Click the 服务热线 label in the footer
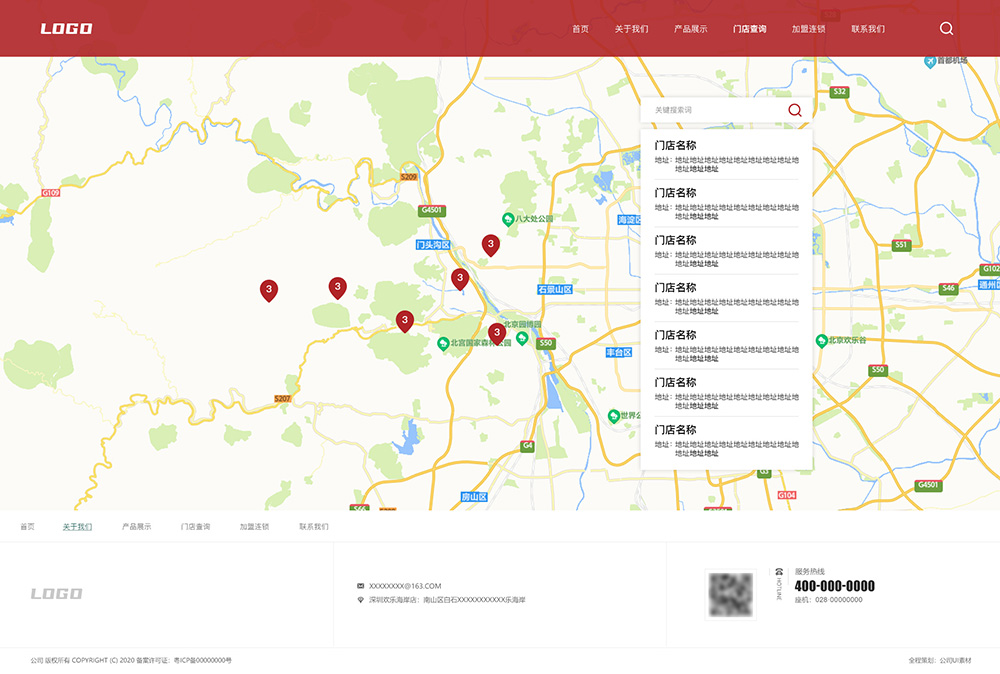Viewport: 1000px width, 674px height. tap(809, 571)
